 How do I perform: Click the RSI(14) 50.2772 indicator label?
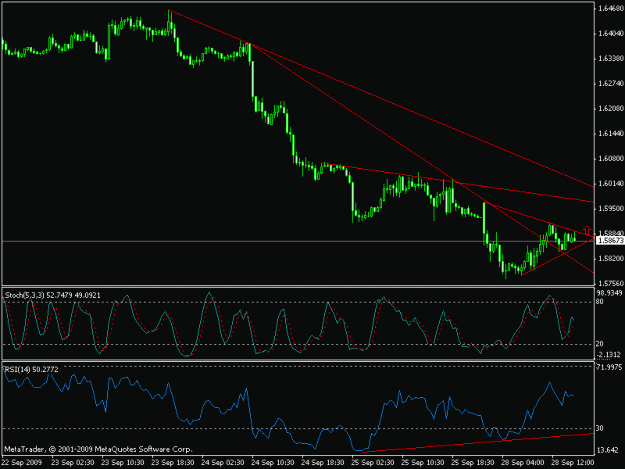31,370
